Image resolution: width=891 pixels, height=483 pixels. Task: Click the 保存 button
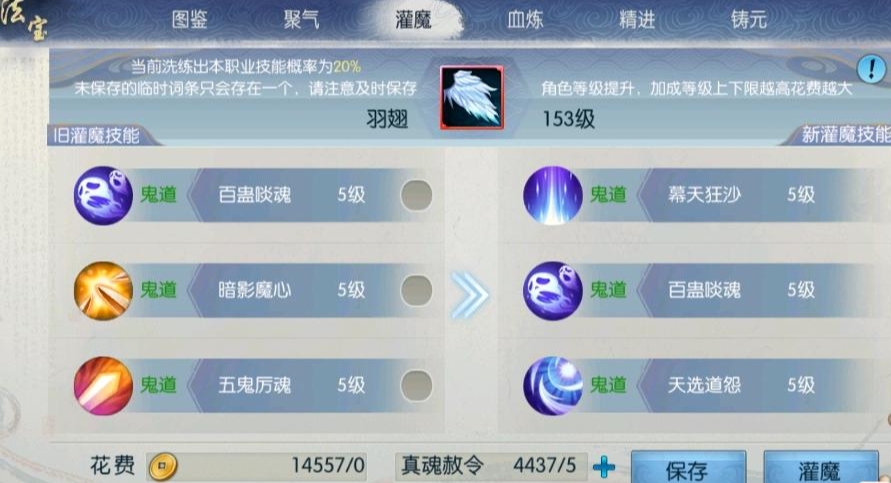pos(688,468)
